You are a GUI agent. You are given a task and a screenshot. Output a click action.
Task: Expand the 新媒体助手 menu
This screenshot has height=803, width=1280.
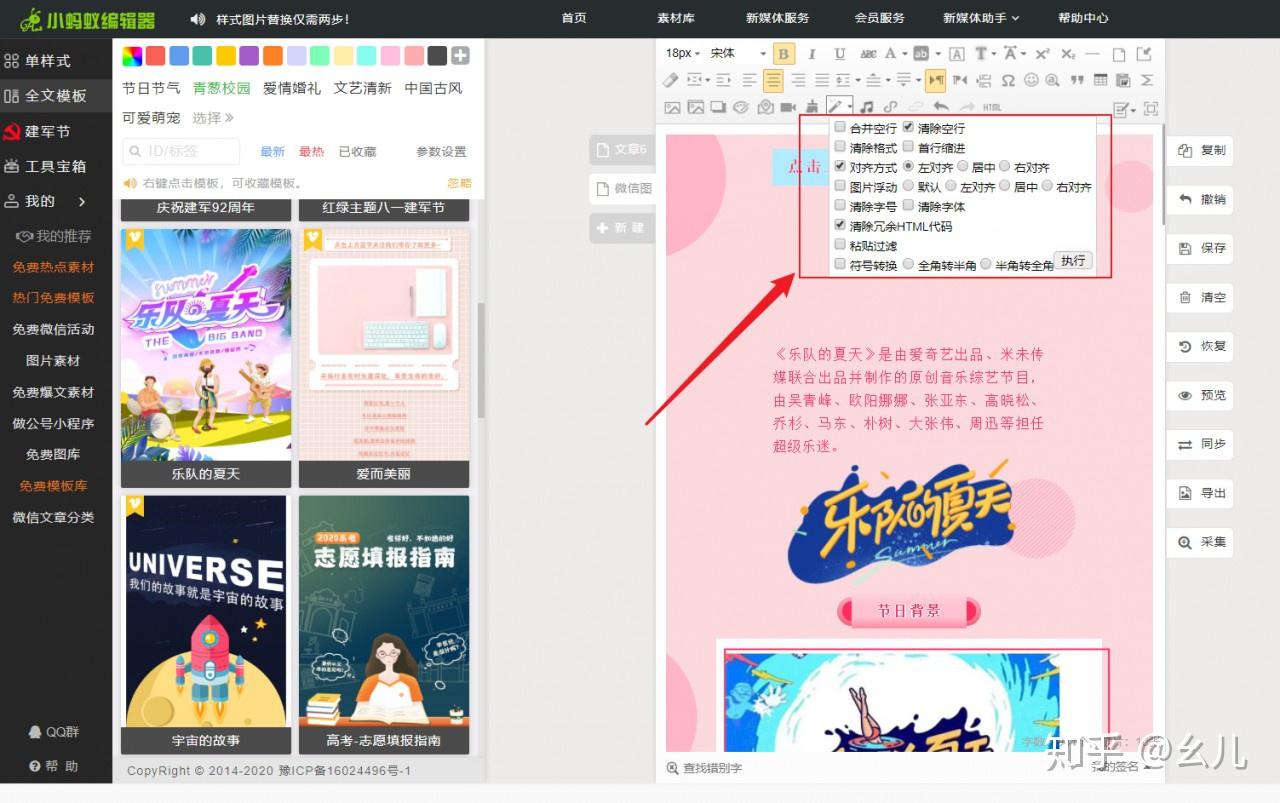pyautogui.click(x=981, y=18)
